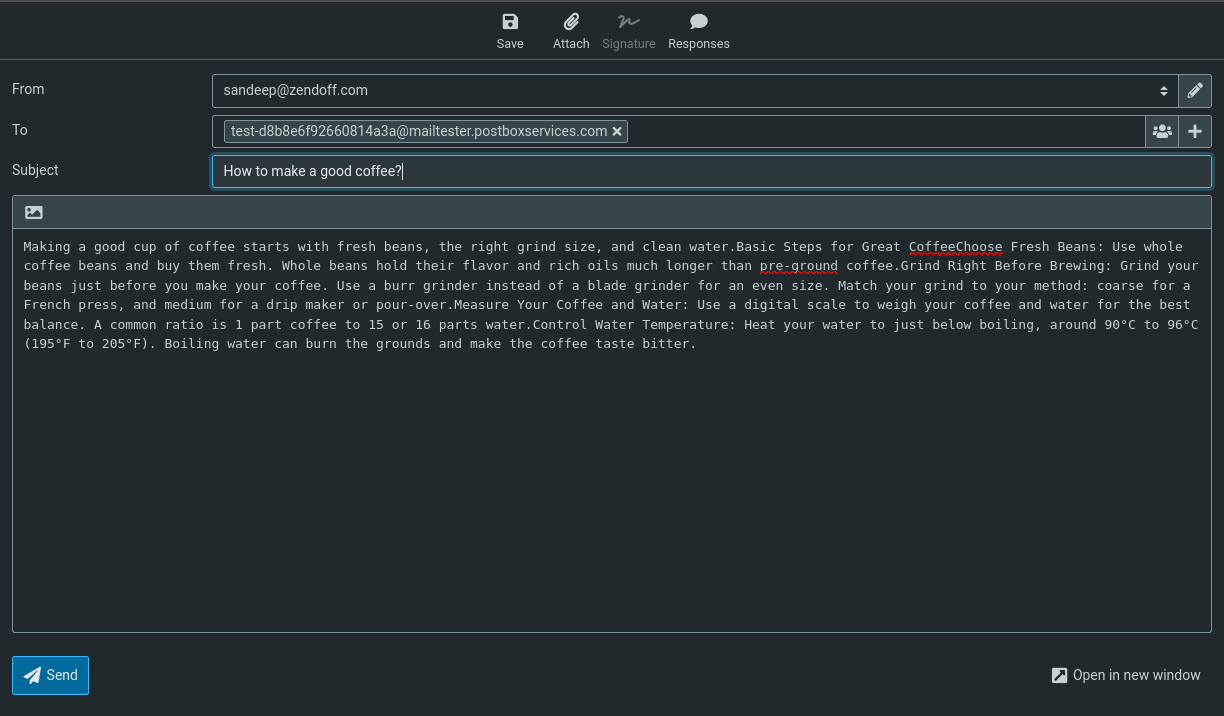1224x716 pixels.
Task: Insert an image using the editor picture icon
Action: point(34,212)
